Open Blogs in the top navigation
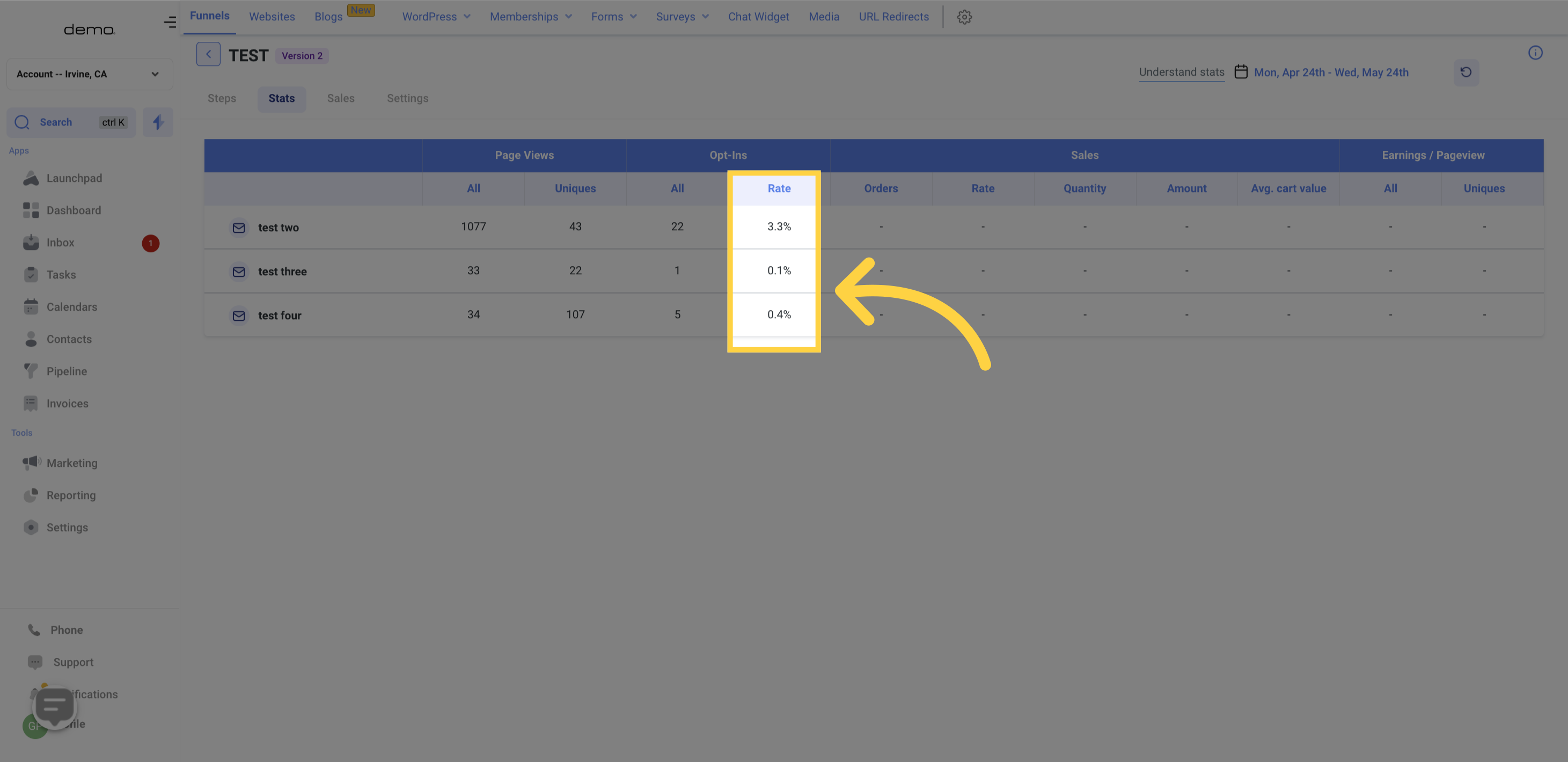This screenshot has width=1568, height=762. coord(328,17)
